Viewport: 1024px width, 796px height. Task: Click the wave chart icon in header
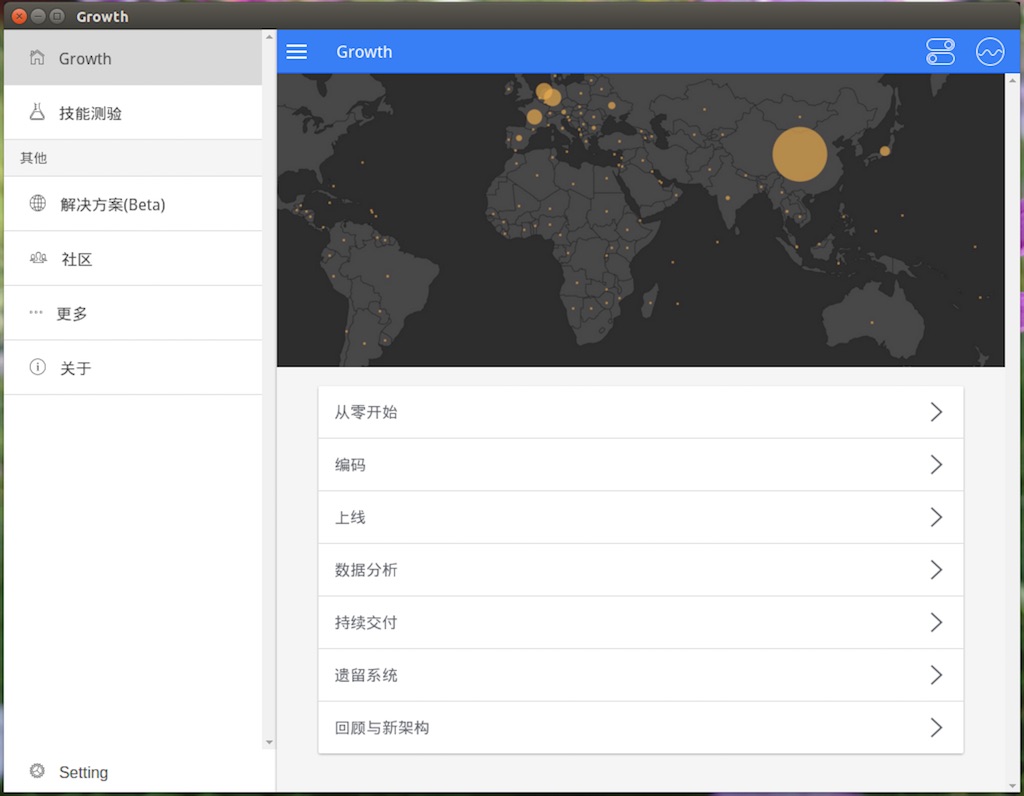[x=990, y=52]
